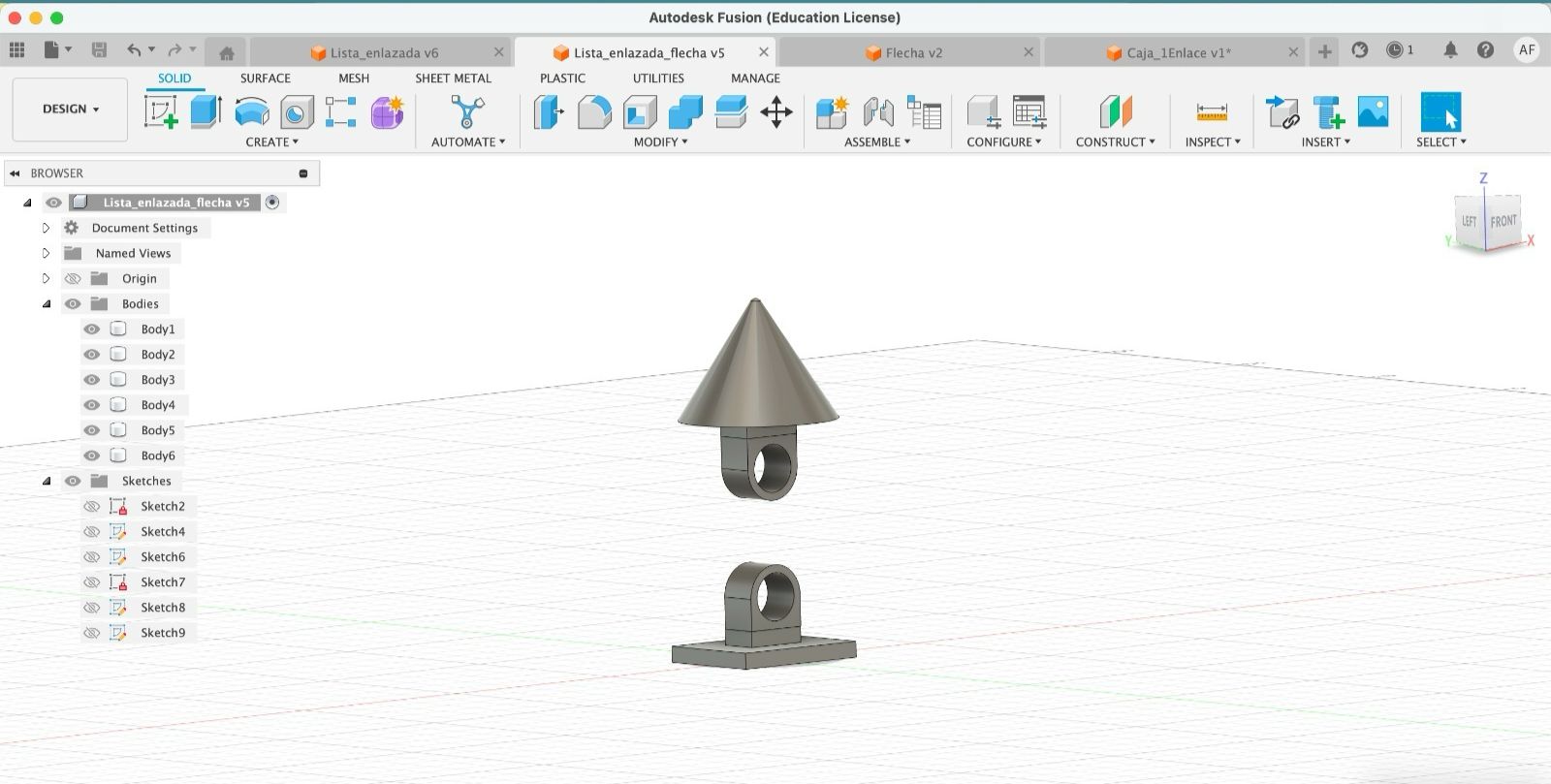Screen dimensions: 1551x784
Task: Go to the Home tab icon
Action: coord(226,52)
